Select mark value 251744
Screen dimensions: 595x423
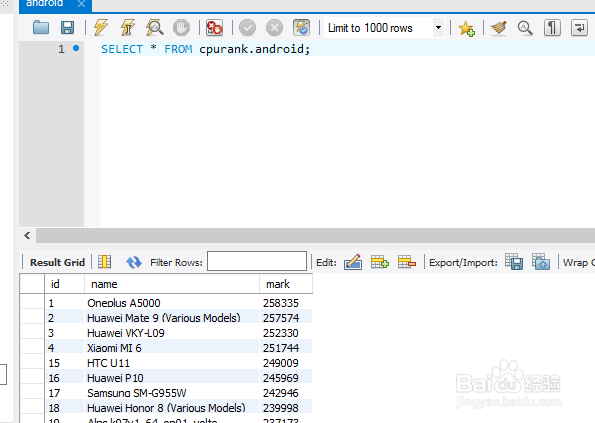[x=286, y=348]
